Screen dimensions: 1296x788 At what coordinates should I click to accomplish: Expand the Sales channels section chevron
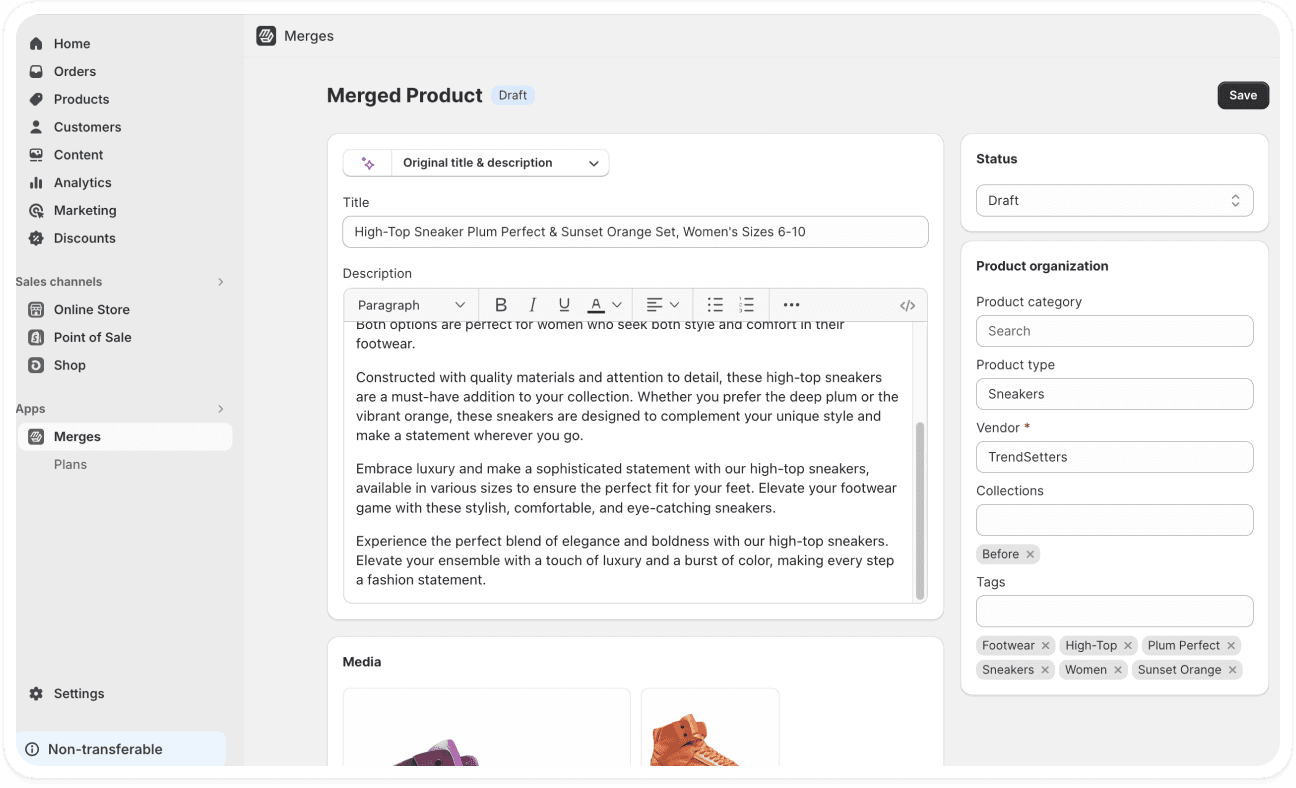pyautogui.click(x=221, y=281)
